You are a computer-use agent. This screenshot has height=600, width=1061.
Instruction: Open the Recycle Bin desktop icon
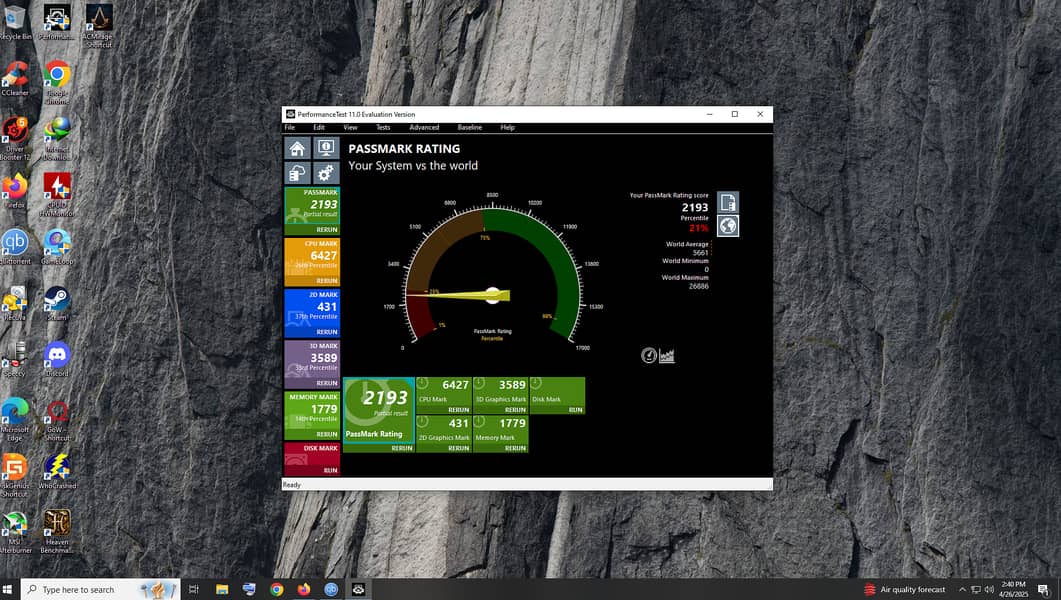pyautogui.click(x=15, y=22)
